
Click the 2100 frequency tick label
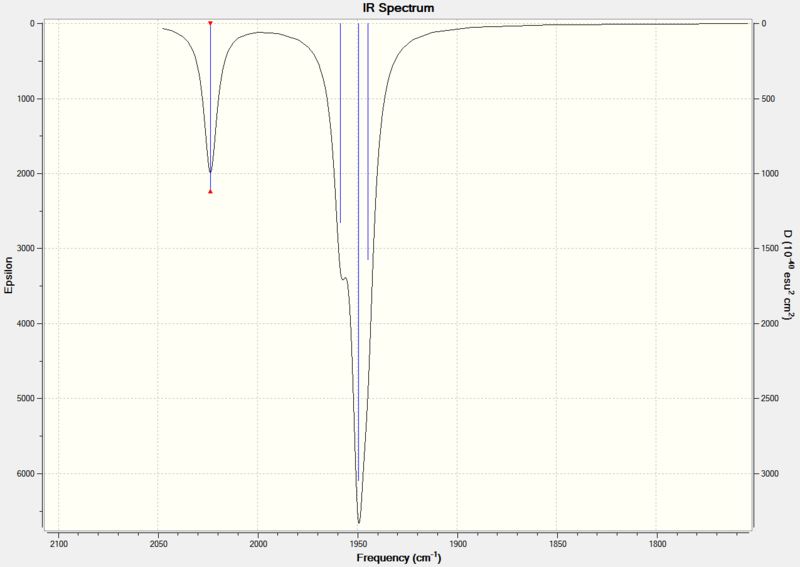pos(59,544)
